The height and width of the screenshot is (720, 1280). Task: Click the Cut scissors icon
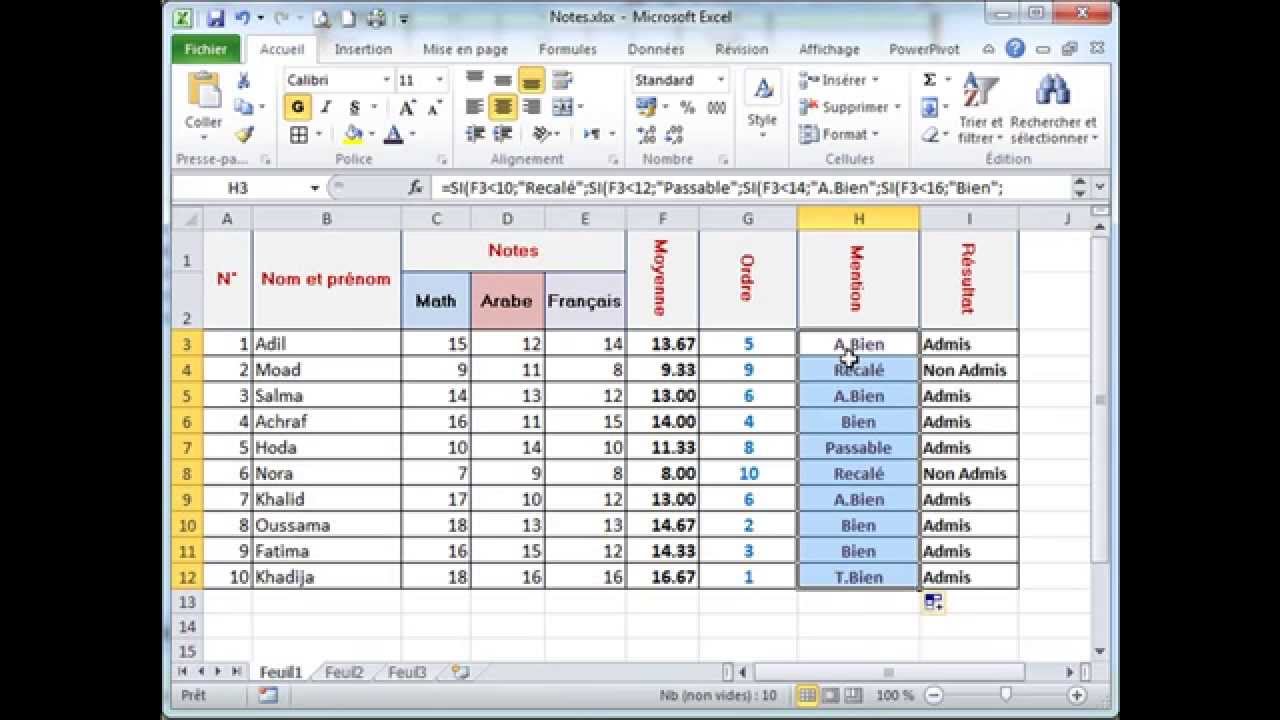243,81
